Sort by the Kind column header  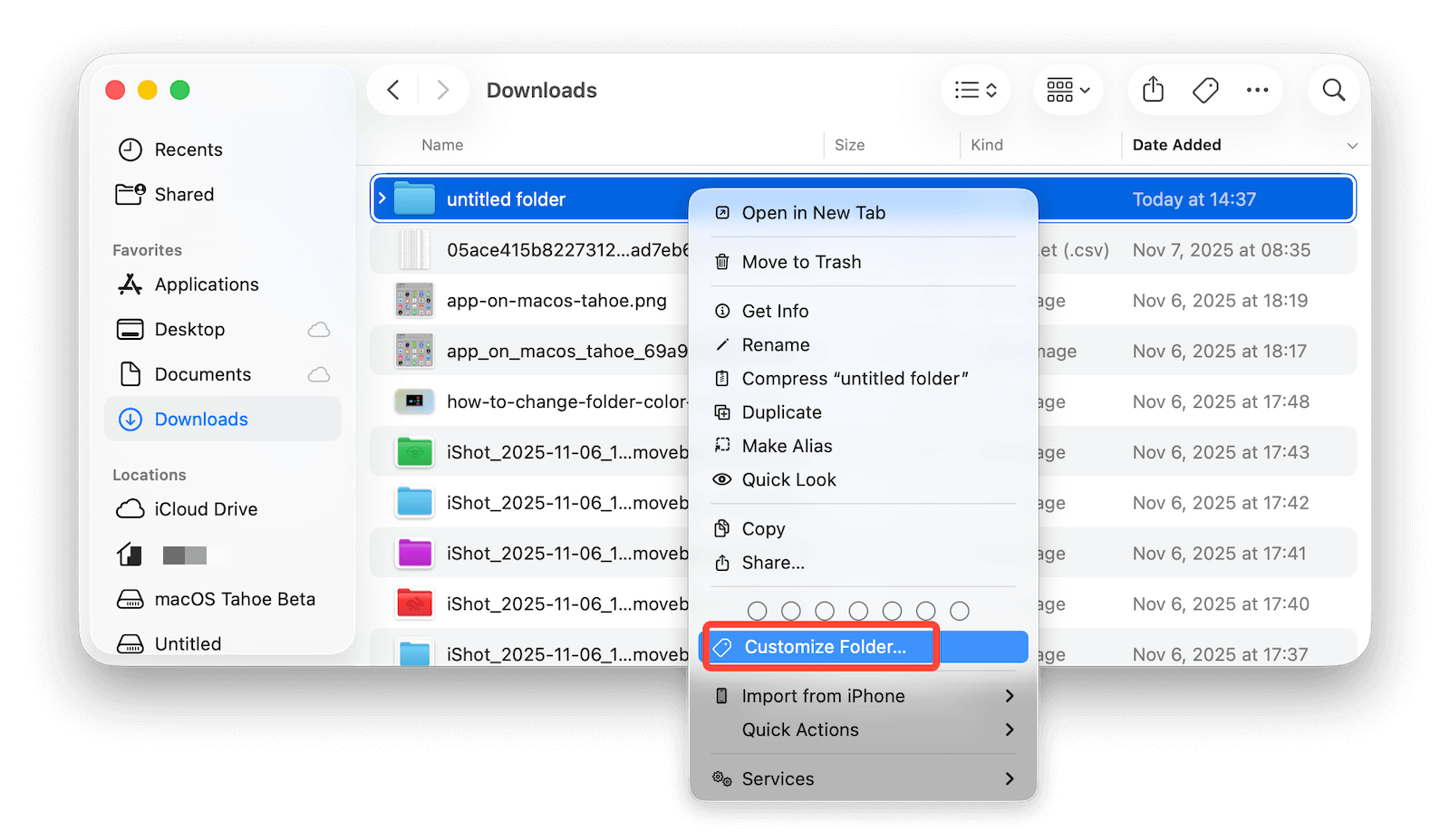(x=987, y=145)
